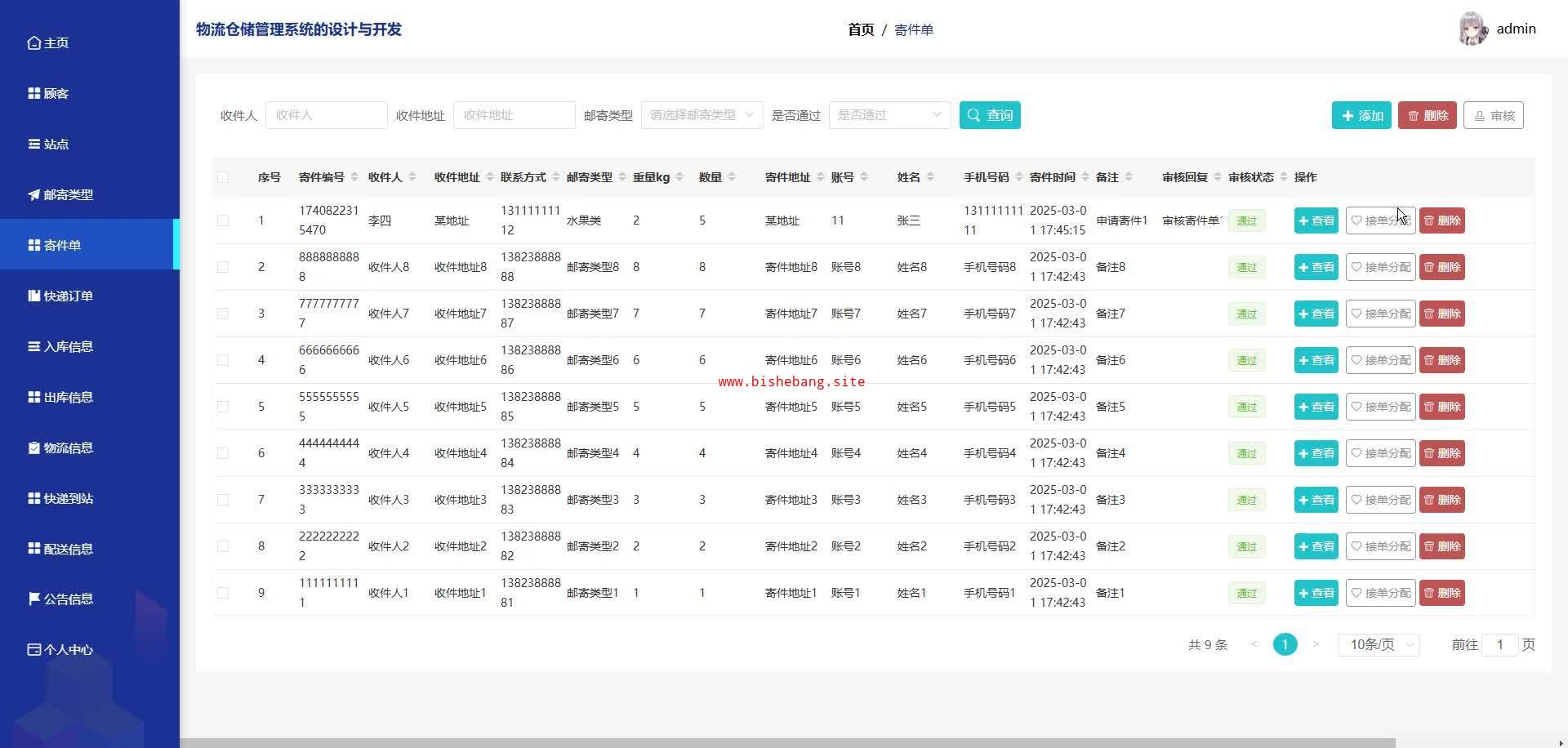Click the green 添加 button

pos(1361,116)
